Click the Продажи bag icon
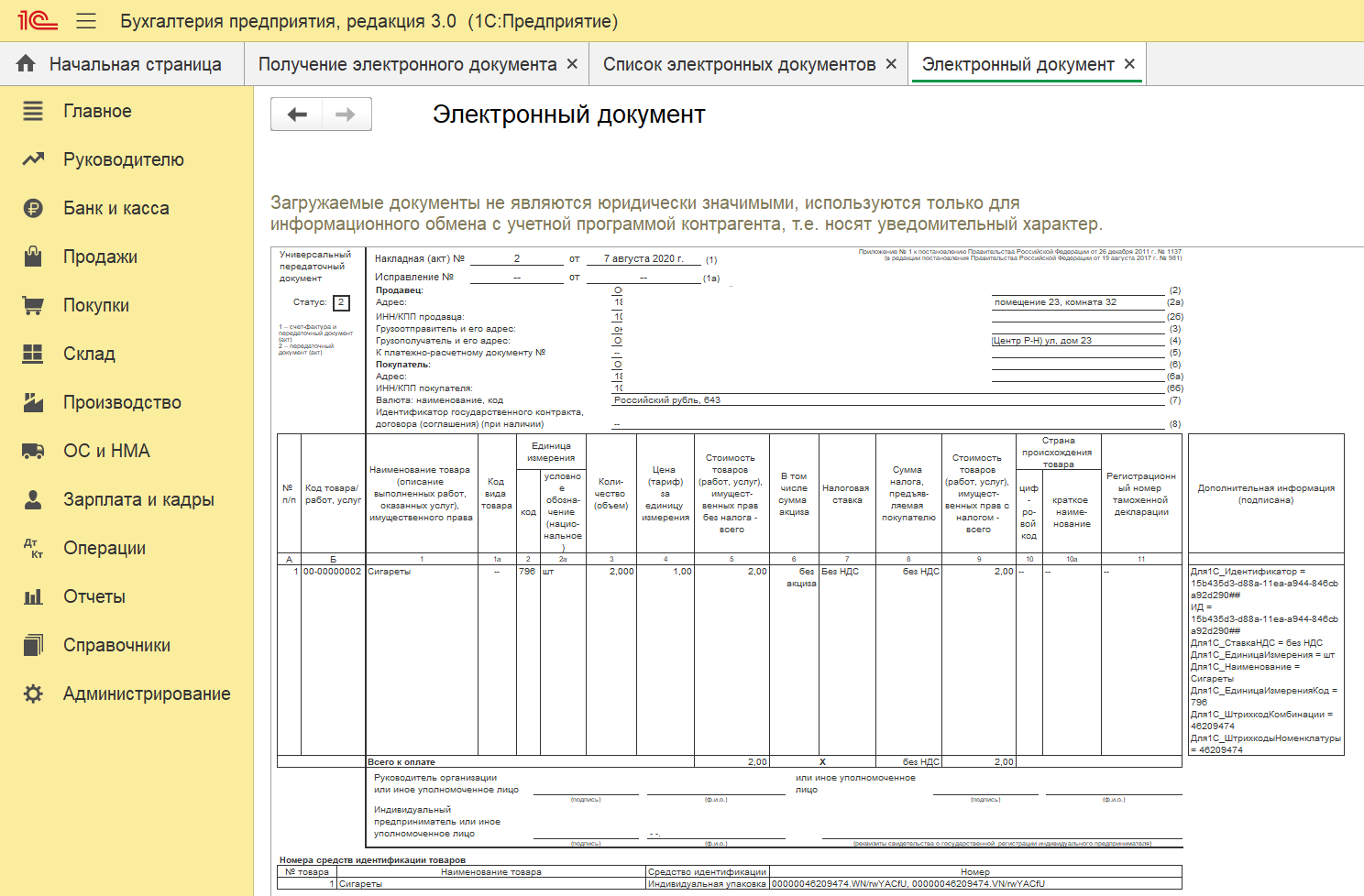 [33, 257]
